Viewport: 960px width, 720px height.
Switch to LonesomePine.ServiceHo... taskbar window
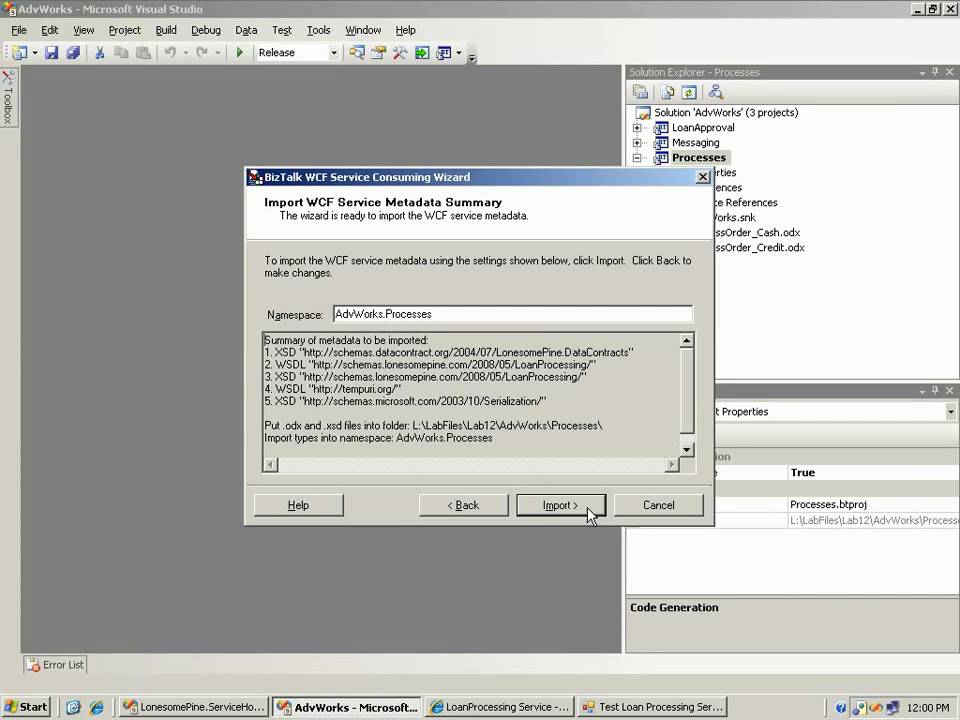coord(193,707)
